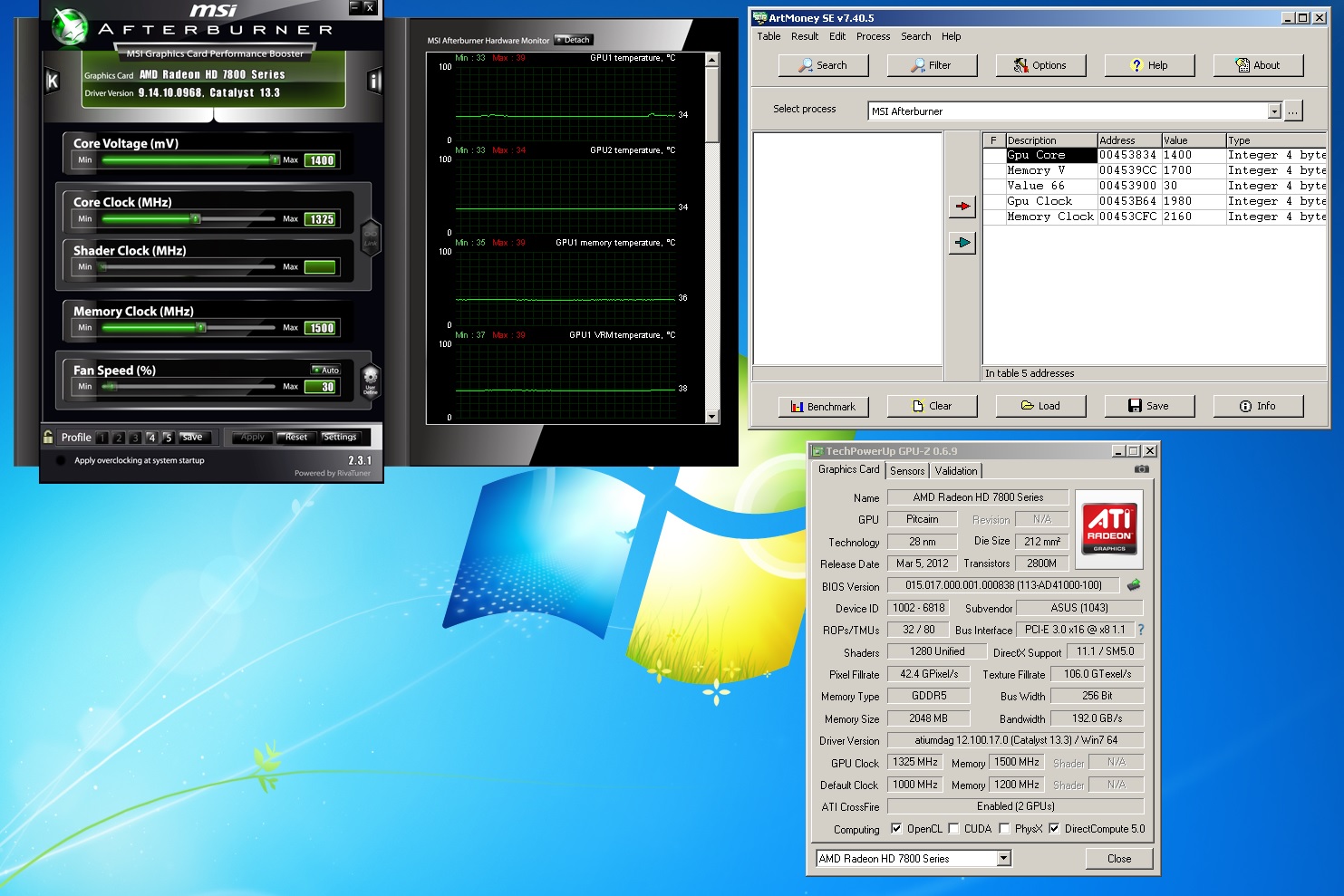Viewport: 1344px width, 896px height.
Task: Run ArtMoney Benchmark
Action: point(823,406)
